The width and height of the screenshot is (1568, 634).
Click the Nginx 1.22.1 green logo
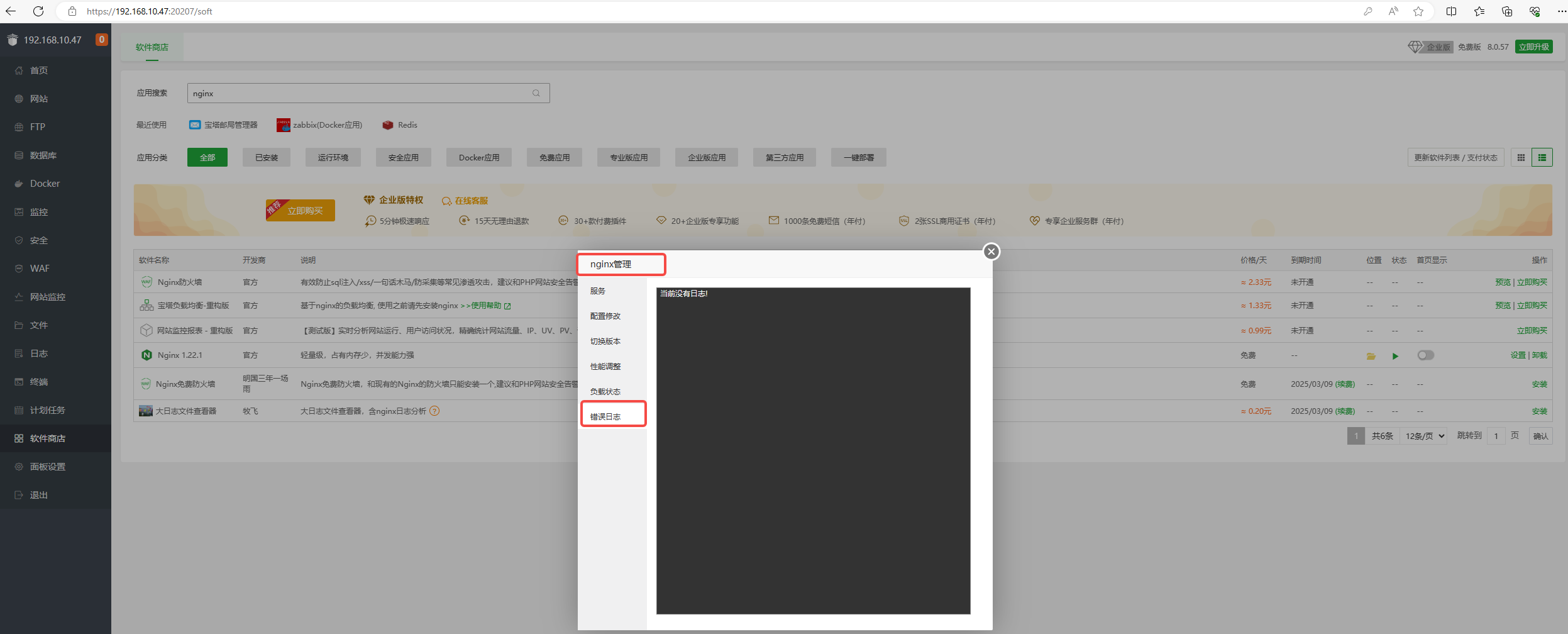(x=146, y=355)
